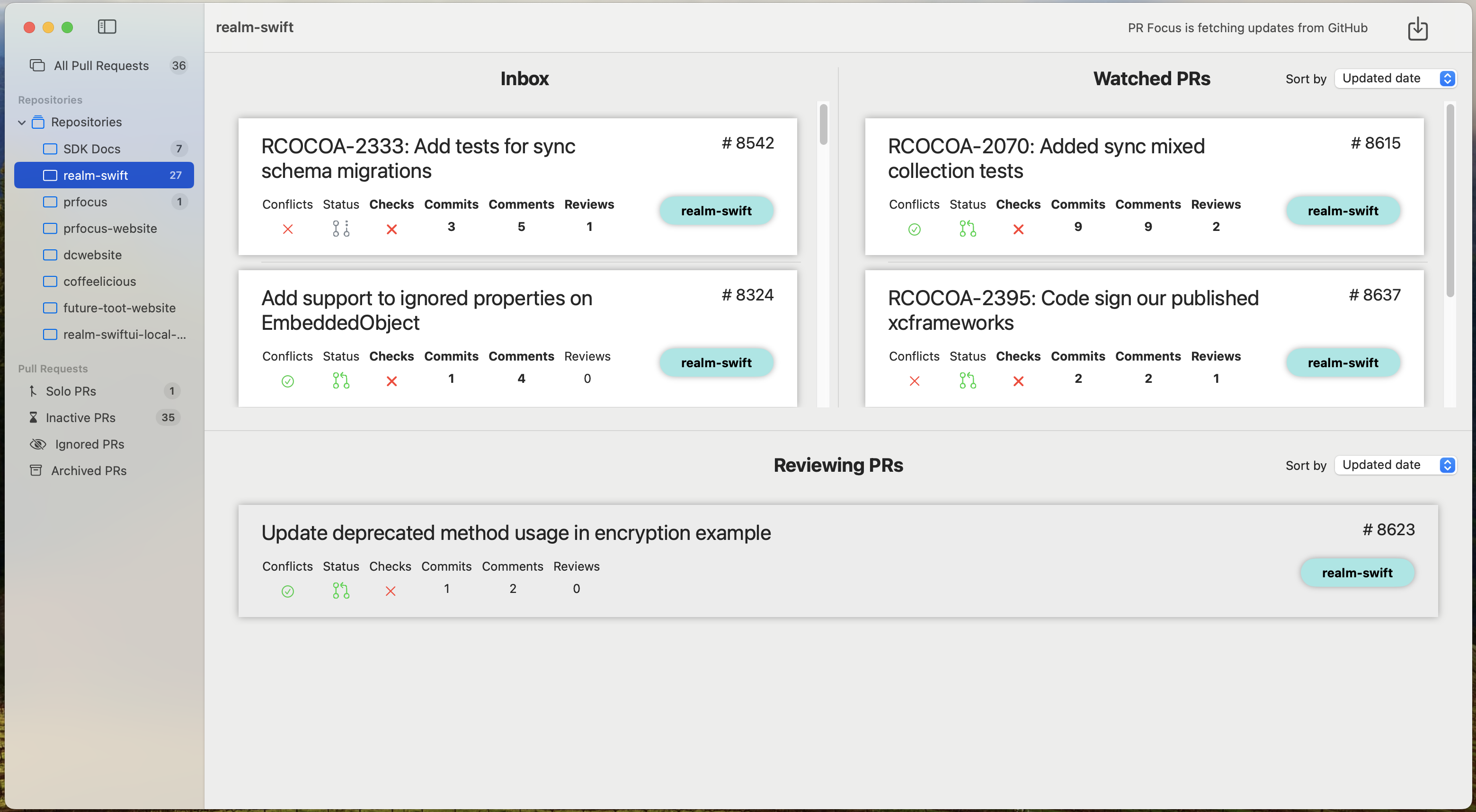Click realm-swift tag on PR 8623
This screenshot has width=1476, height=812.
[1357, 573]
